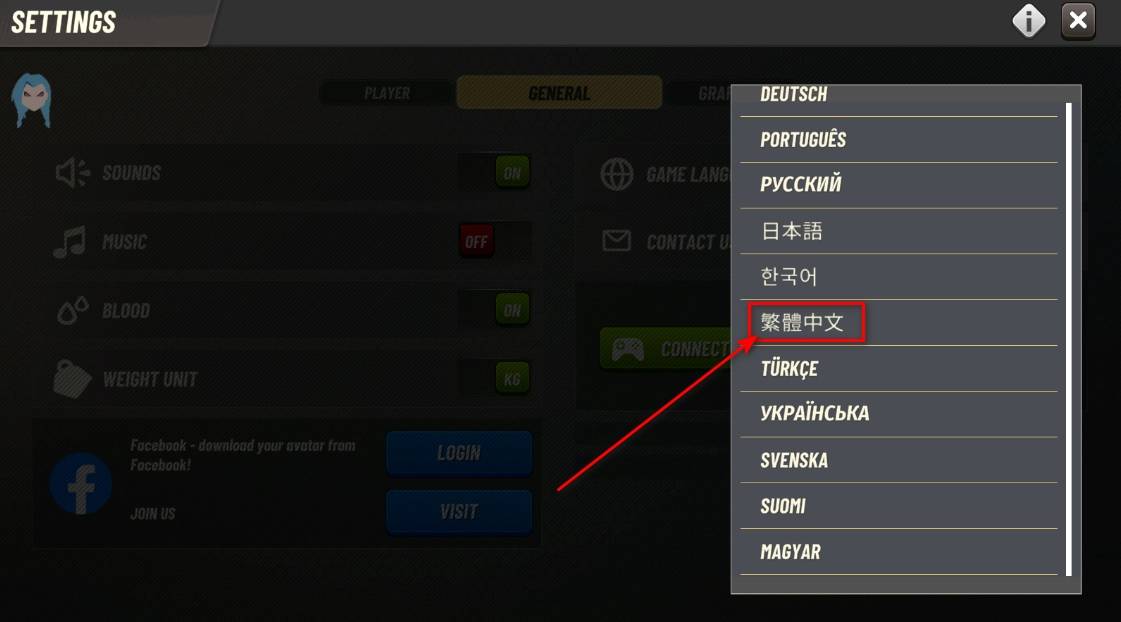Image resolution: width=1121 pixels, height=622 pixels.
Task: Disable the Blood toggle
Action: point(495,310)
